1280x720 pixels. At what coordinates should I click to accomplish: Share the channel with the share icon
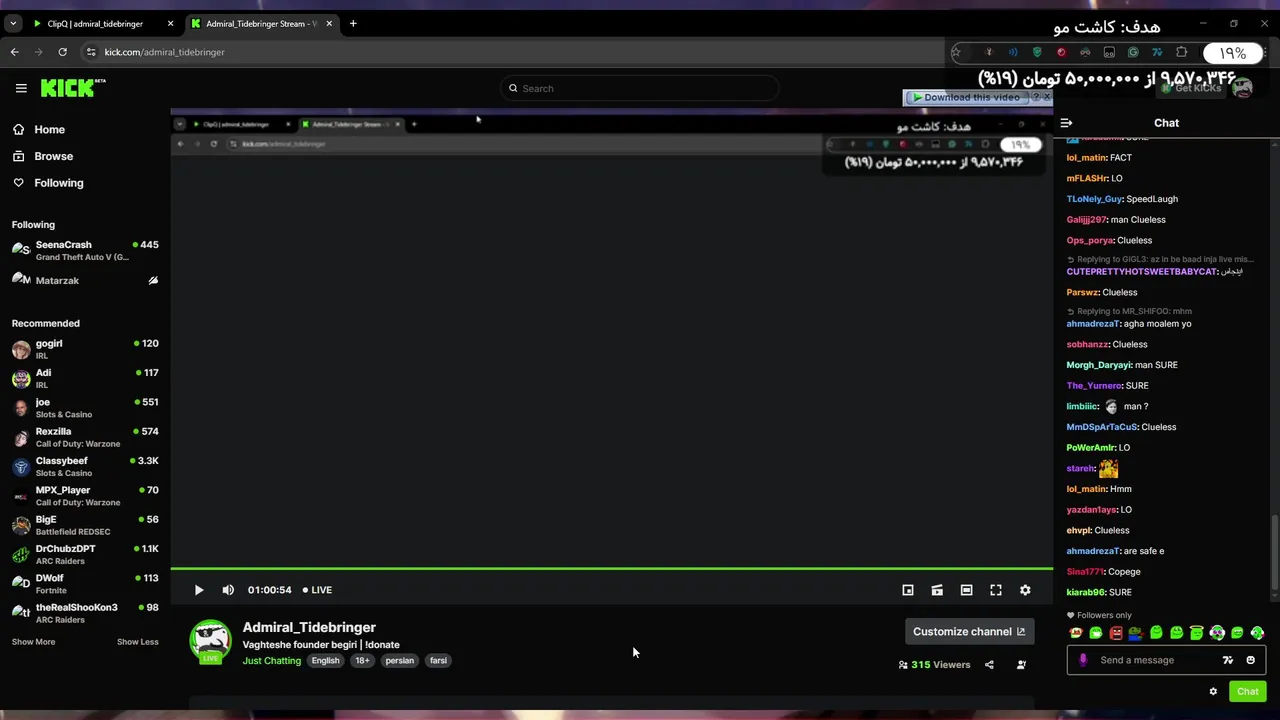[989, 665]
